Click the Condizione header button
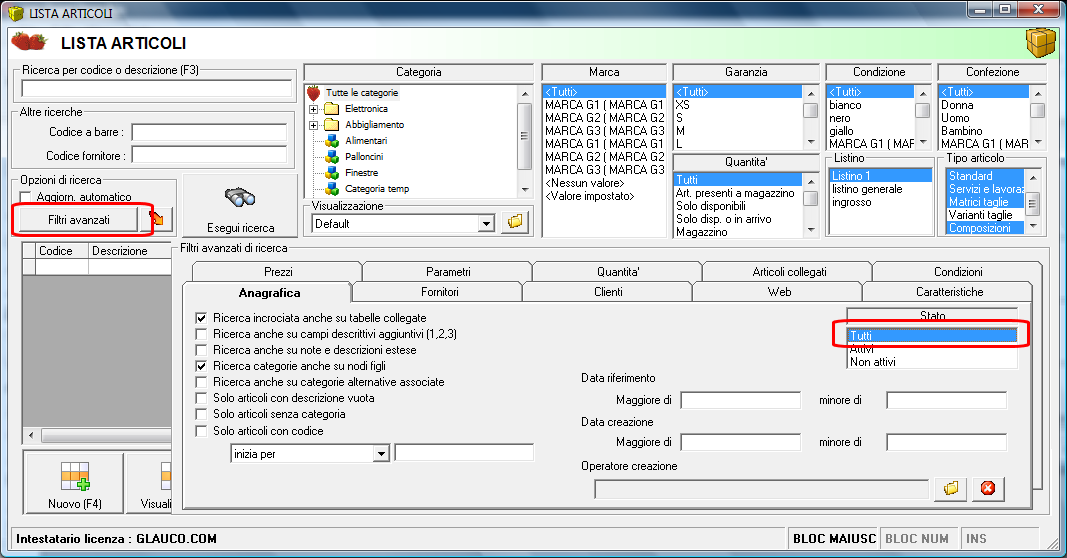This screenshot has height=558, width=1067. pyautogui.click(x=879, y=72)
